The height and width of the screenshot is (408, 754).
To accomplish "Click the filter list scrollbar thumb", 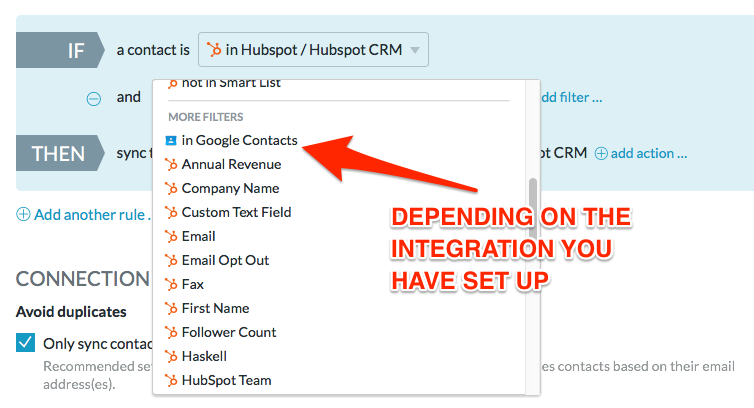I will pos(532,208).
